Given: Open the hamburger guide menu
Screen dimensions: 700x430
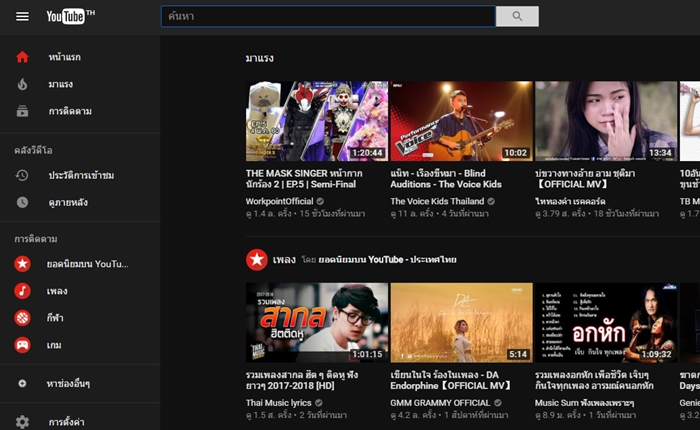Looking at the screenshot, I should click(x=22, y=17).
